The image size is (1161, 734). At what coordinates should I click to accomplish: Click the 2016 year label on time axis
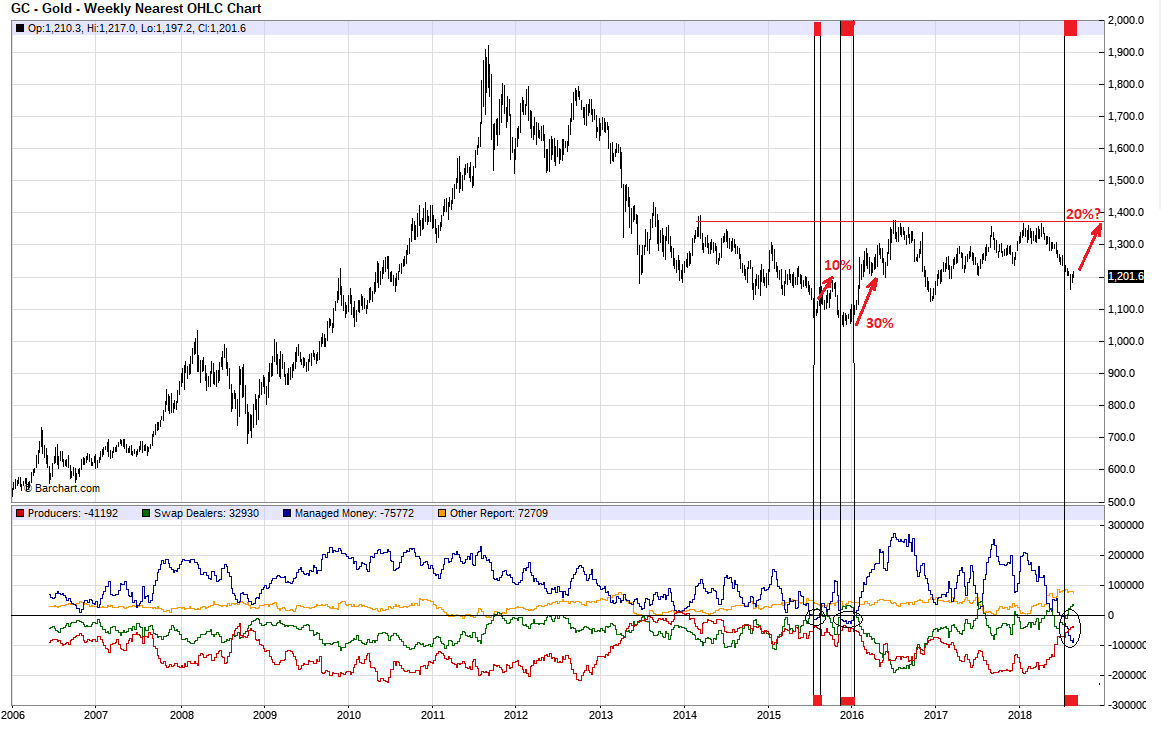pos(852,715)
